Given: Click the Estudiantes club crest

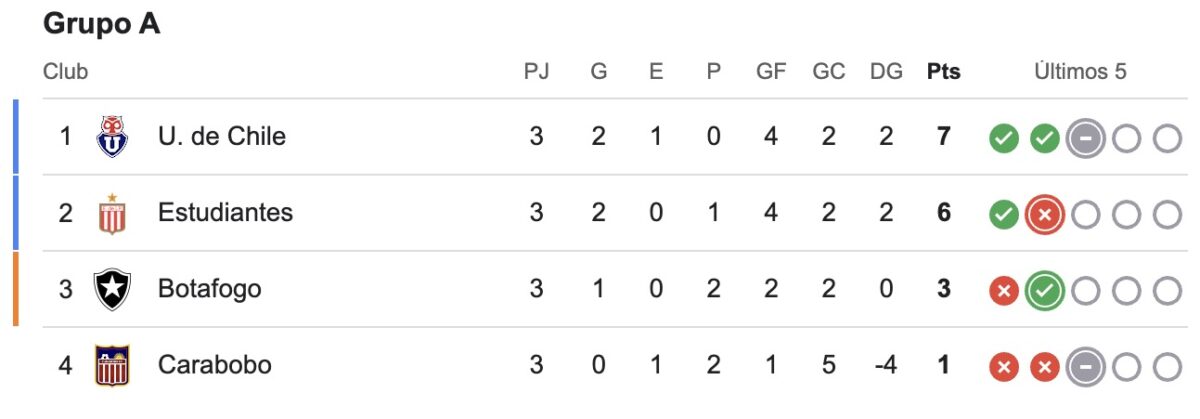Looking at the screenshot, I should pyautogui.click(x=112, y=213).
